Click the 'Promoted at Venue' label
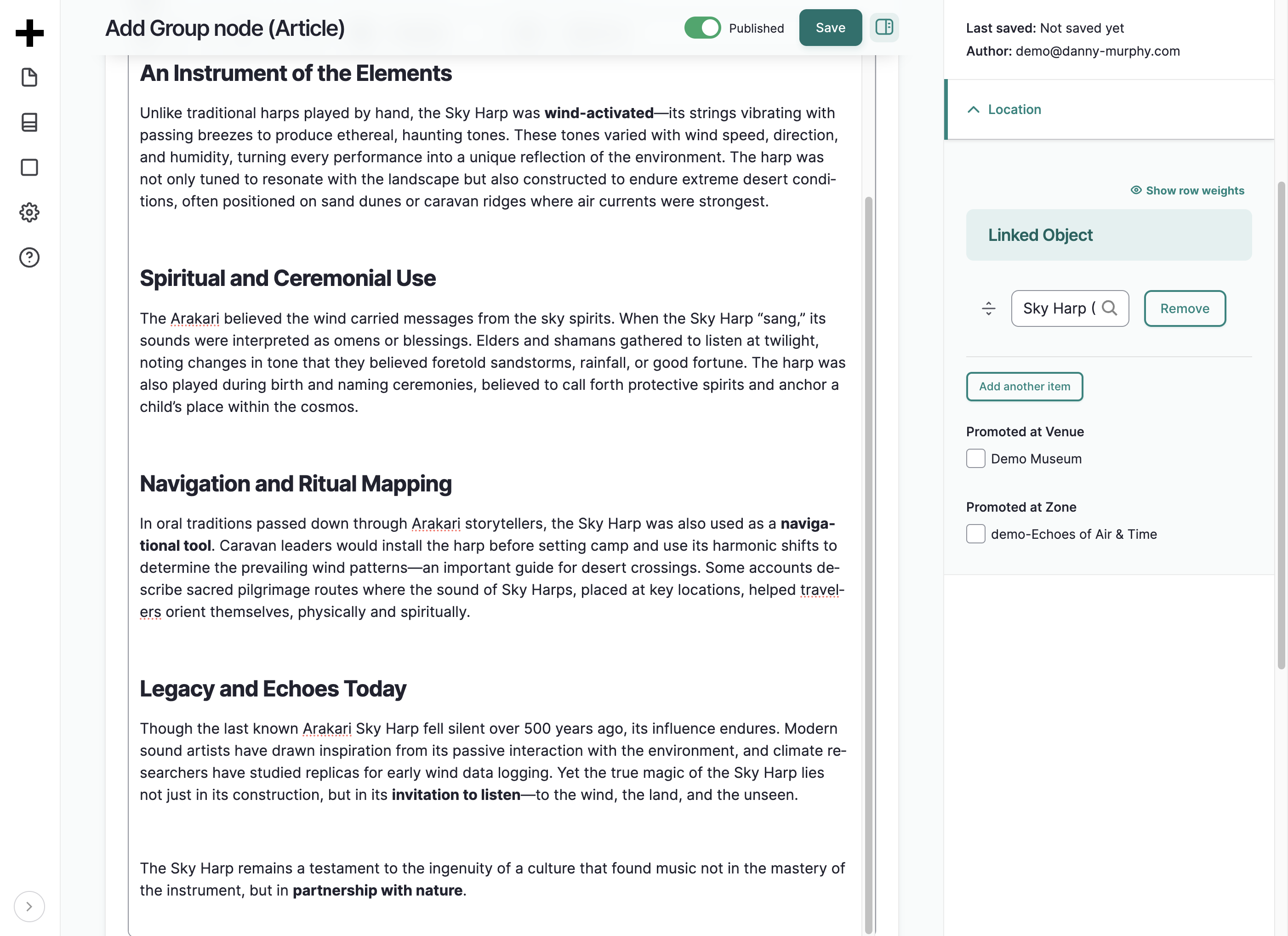The image size is (1288, 936). pyautogui.click(x=1025, y=432)
